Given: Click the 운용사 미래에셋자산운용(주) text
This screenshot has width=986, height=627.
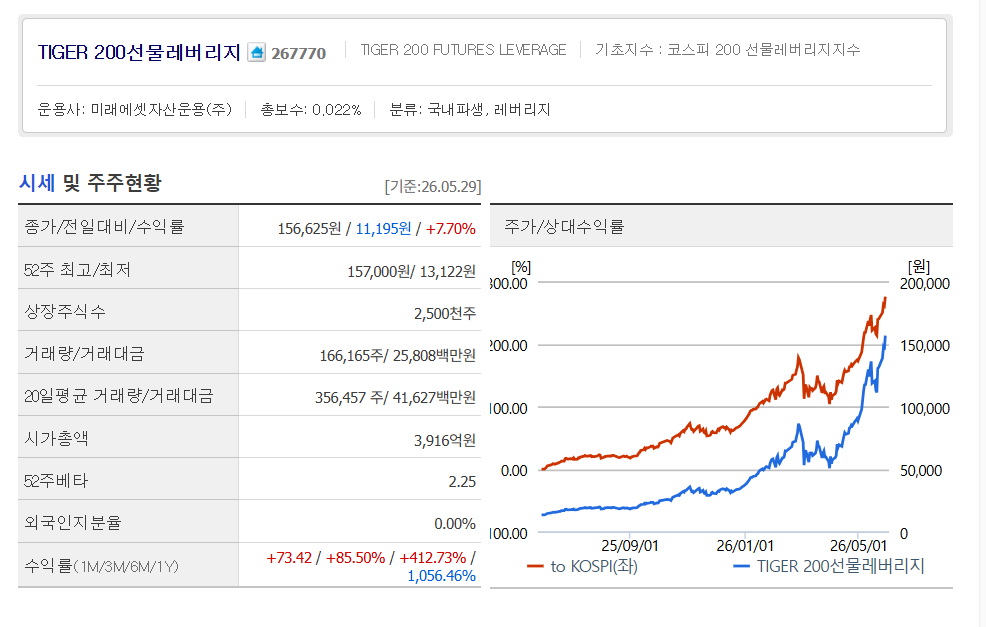Looking at the screenshot, I should point(135,109).
